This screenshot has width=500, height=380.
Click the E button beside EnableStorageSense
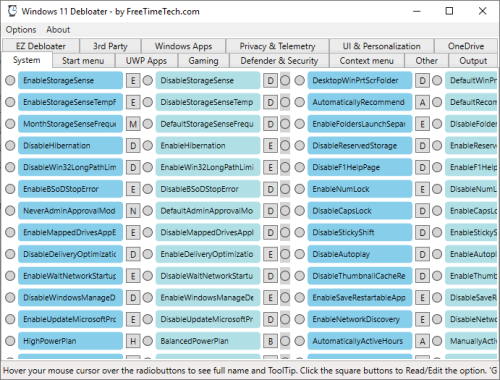pyautogui.click(x=133, y=81)
